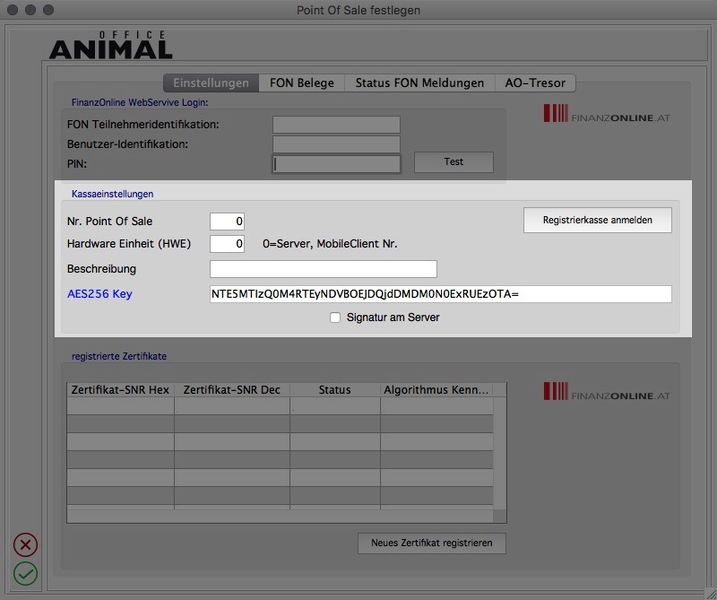Click the AES256 Key value field
This screenshot has width=717, height=600.
point(440,294)
